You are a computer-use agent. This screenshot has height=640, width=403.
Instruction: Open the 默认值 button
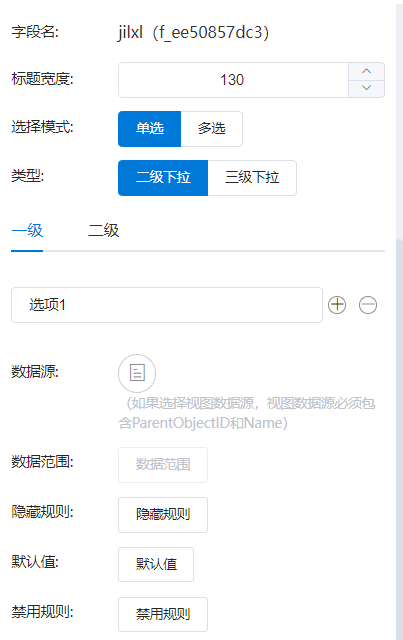(x=156, y=564)
